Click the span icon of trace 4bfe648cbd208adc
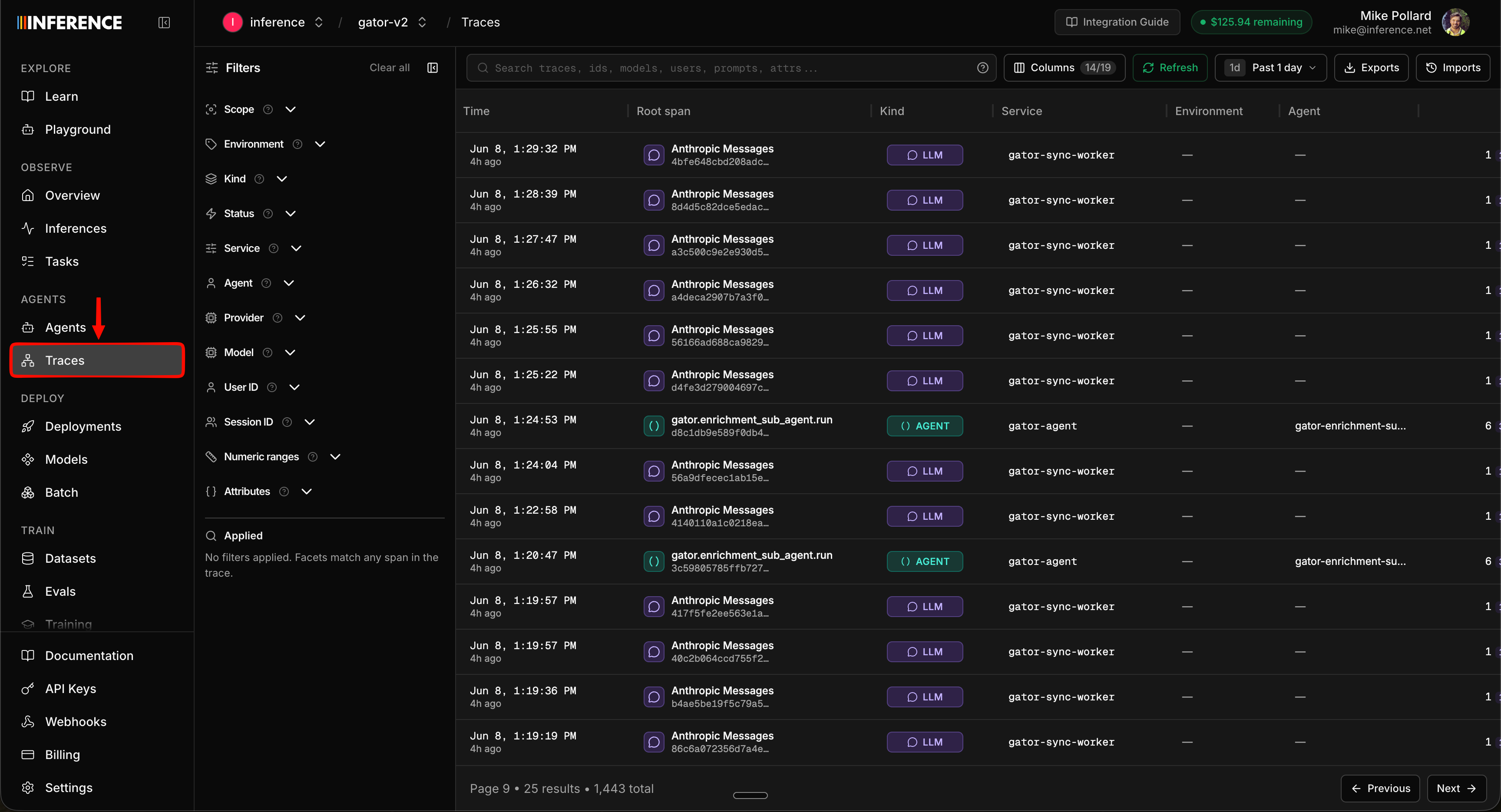This screenshot has width=1501, height=812. point(654,155)
